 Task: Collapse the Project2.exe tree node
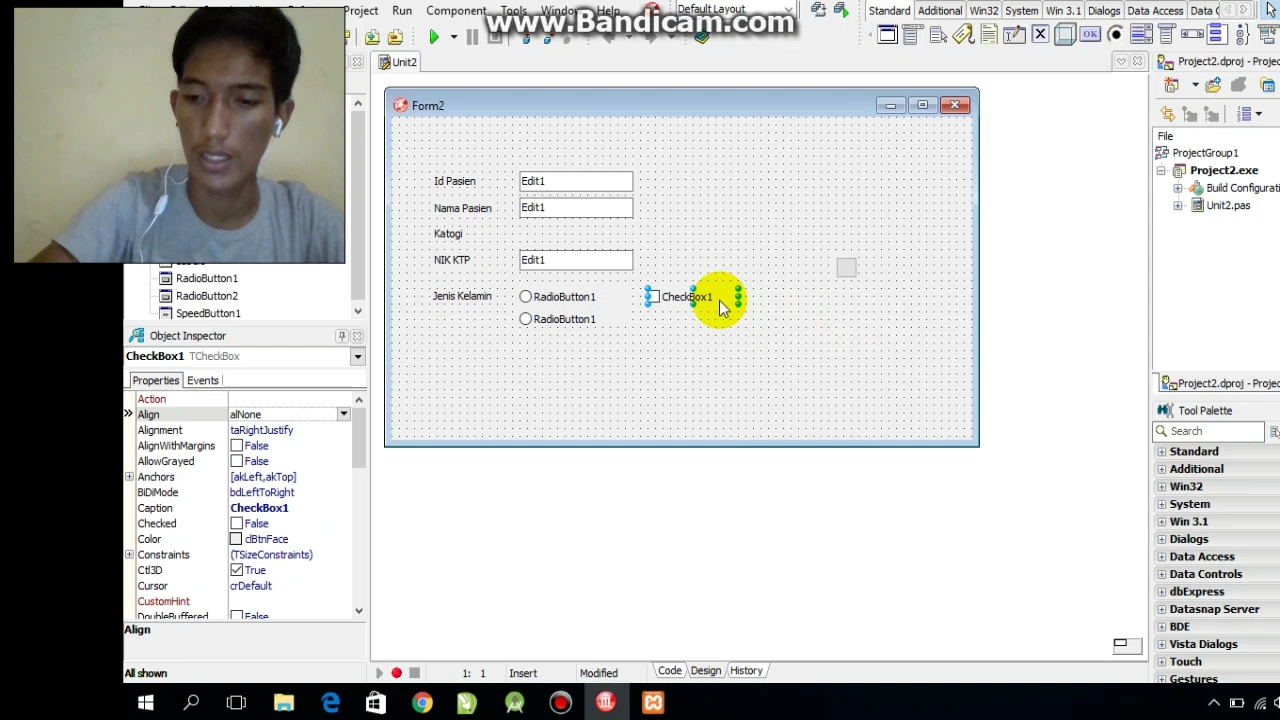pyautogui.click(x=1161, y=170)
